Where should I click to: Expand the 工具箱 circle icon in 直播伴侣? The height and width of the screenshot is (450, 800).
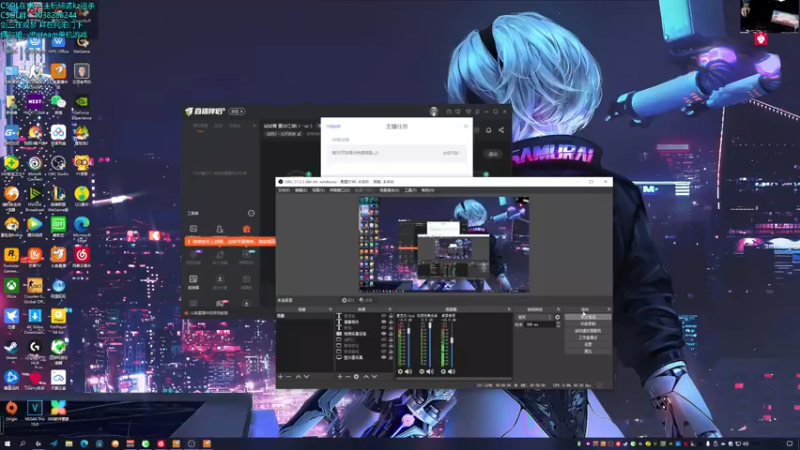point(251,213)
